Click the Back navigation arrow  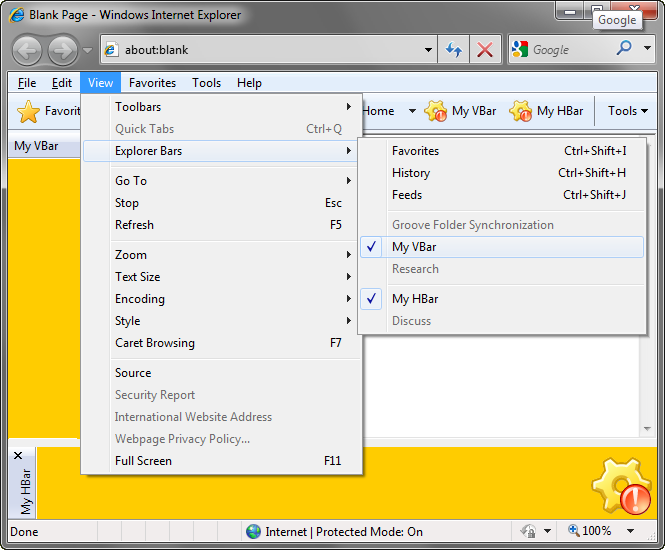[x=27, y=50]
